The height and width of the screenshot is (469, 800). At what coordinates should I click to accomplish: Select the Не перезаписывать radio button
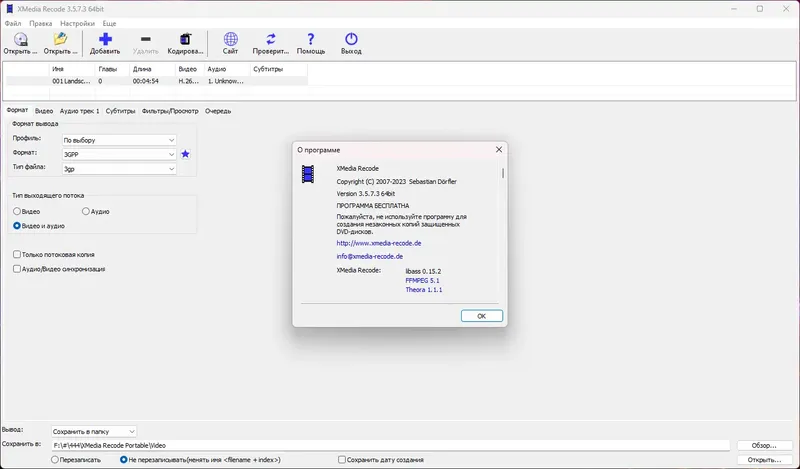point(123,460)
